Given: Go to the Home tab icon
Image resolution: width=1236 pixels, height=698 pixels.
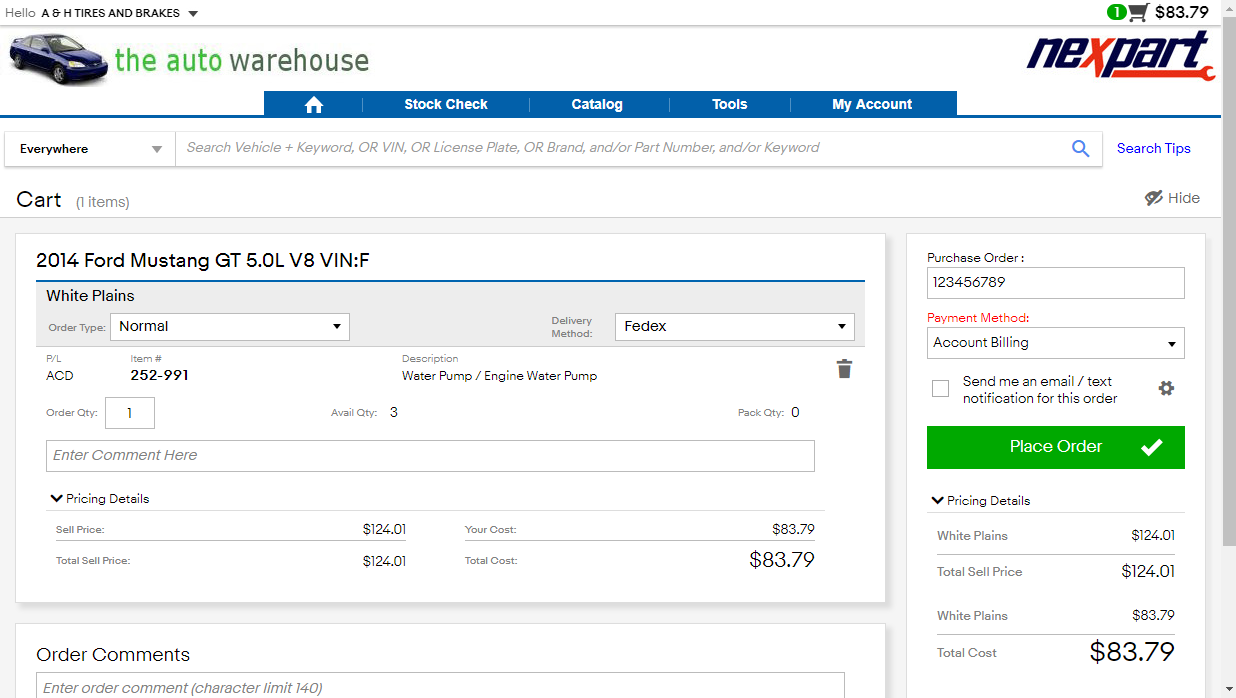Looking at the screenshot, I should coord(313,104).
